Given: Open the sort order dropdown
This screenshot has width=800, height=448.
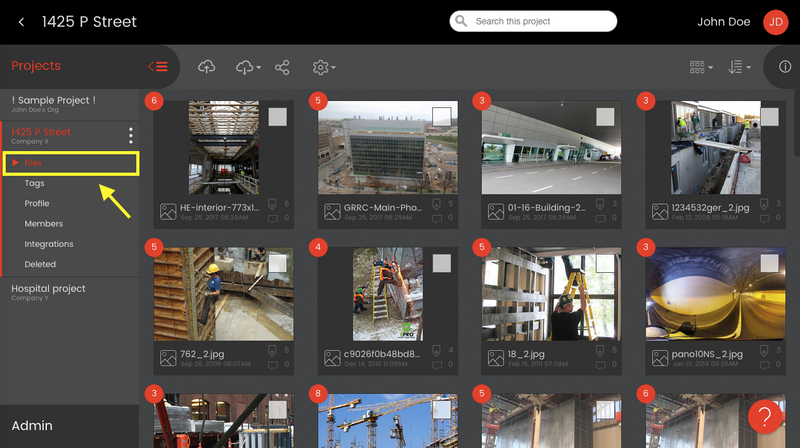Looking at the screenshot, I should [739, 67].
